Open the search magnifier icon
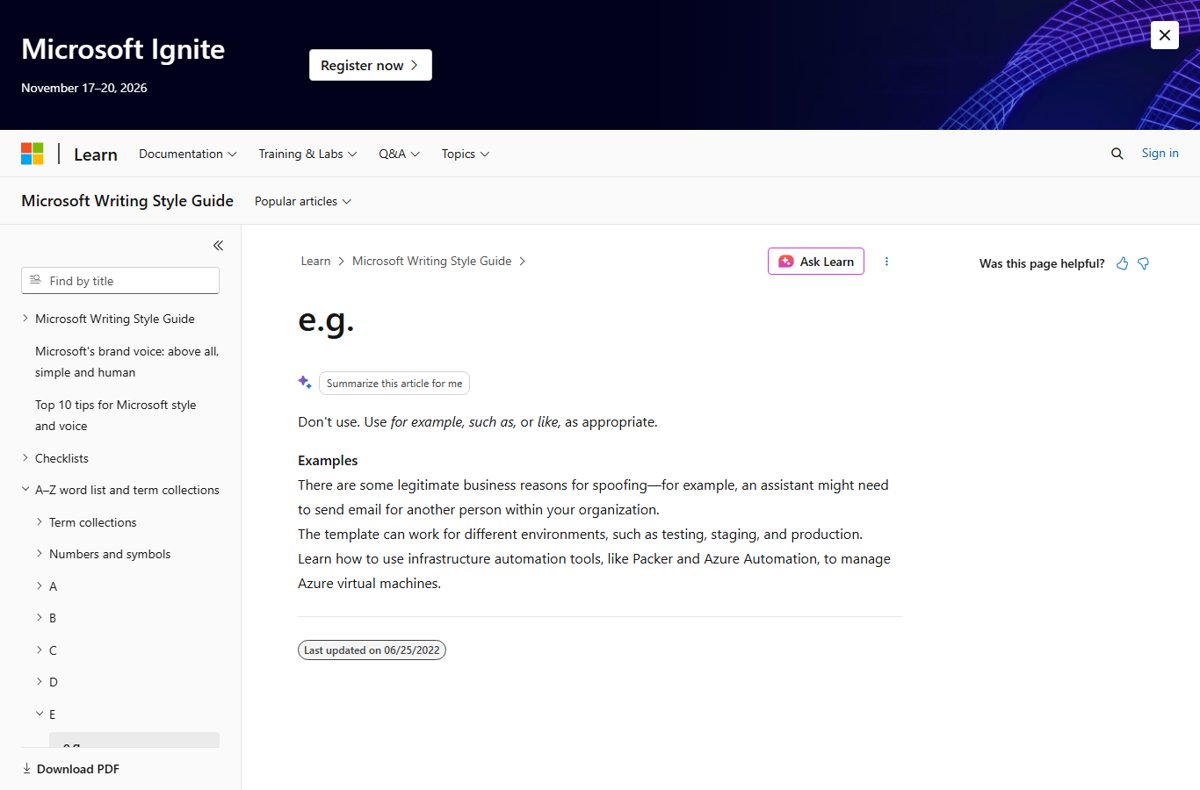Image resolution: width=1200 pixels, height=790 pixels. point(1117,154)
